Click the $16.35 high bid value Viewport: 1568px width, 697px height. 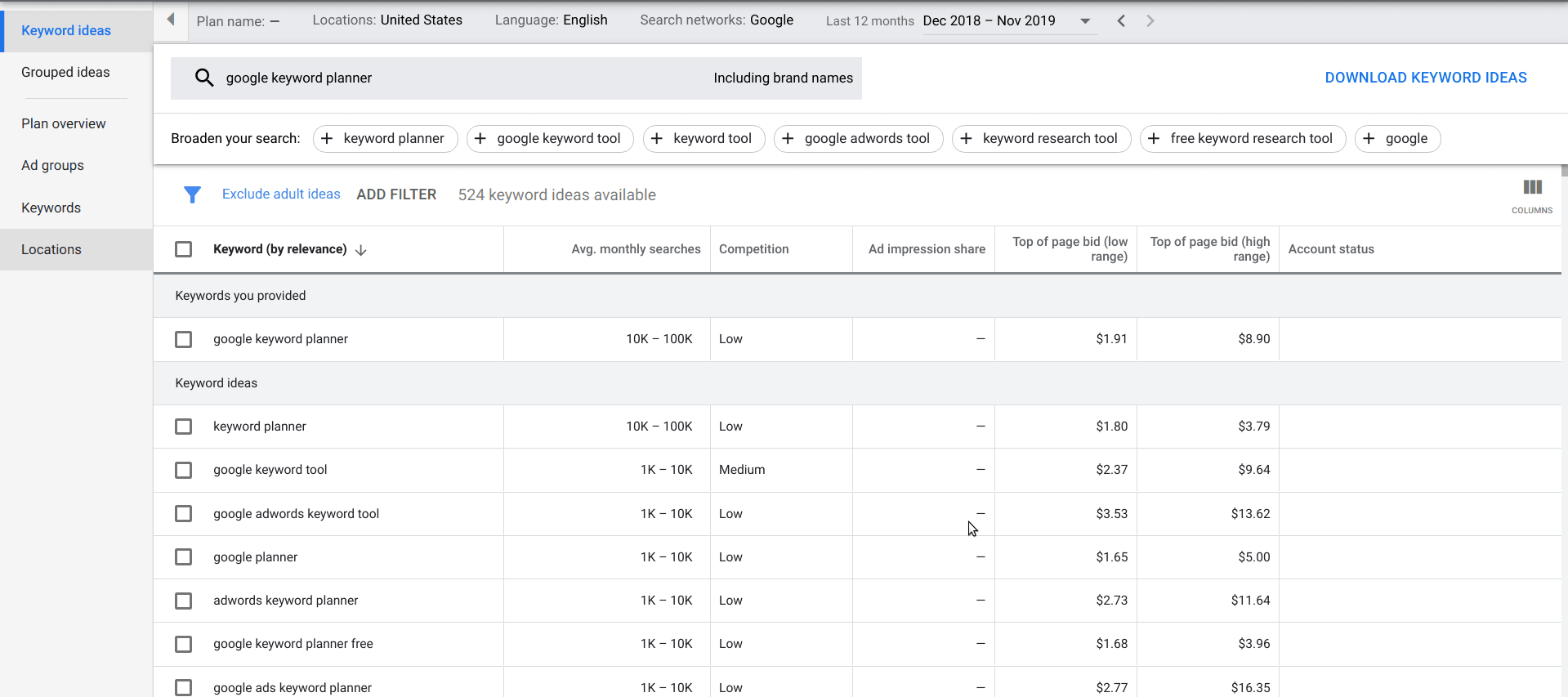1250,688
